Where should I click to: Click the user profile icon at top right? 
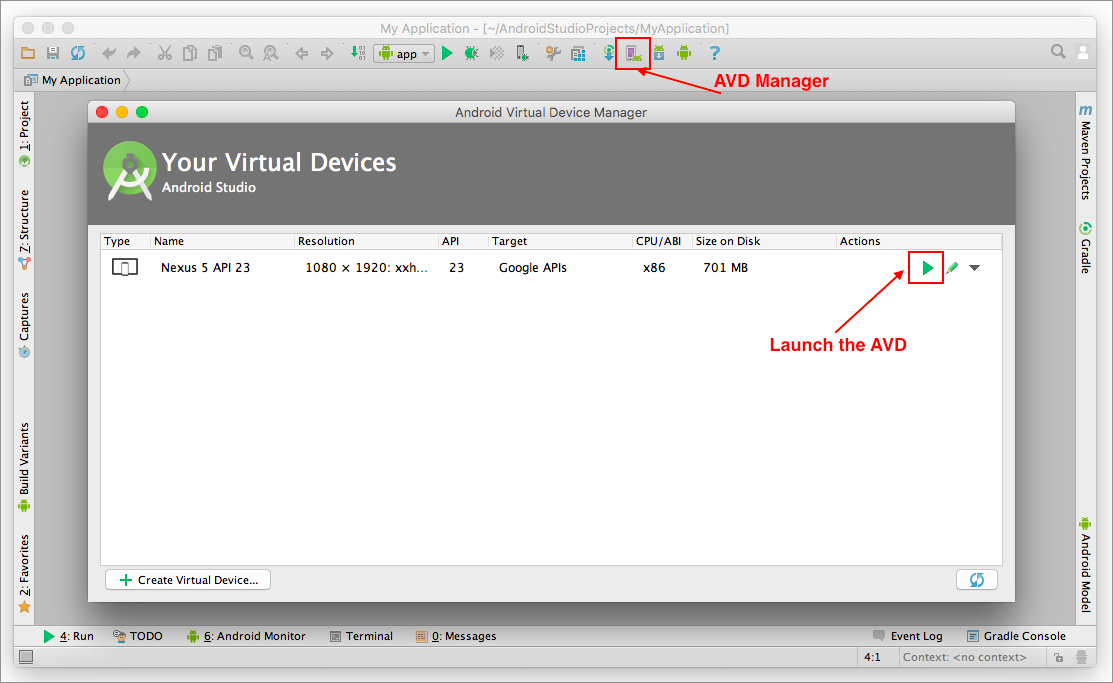[x=1083, y=53]
